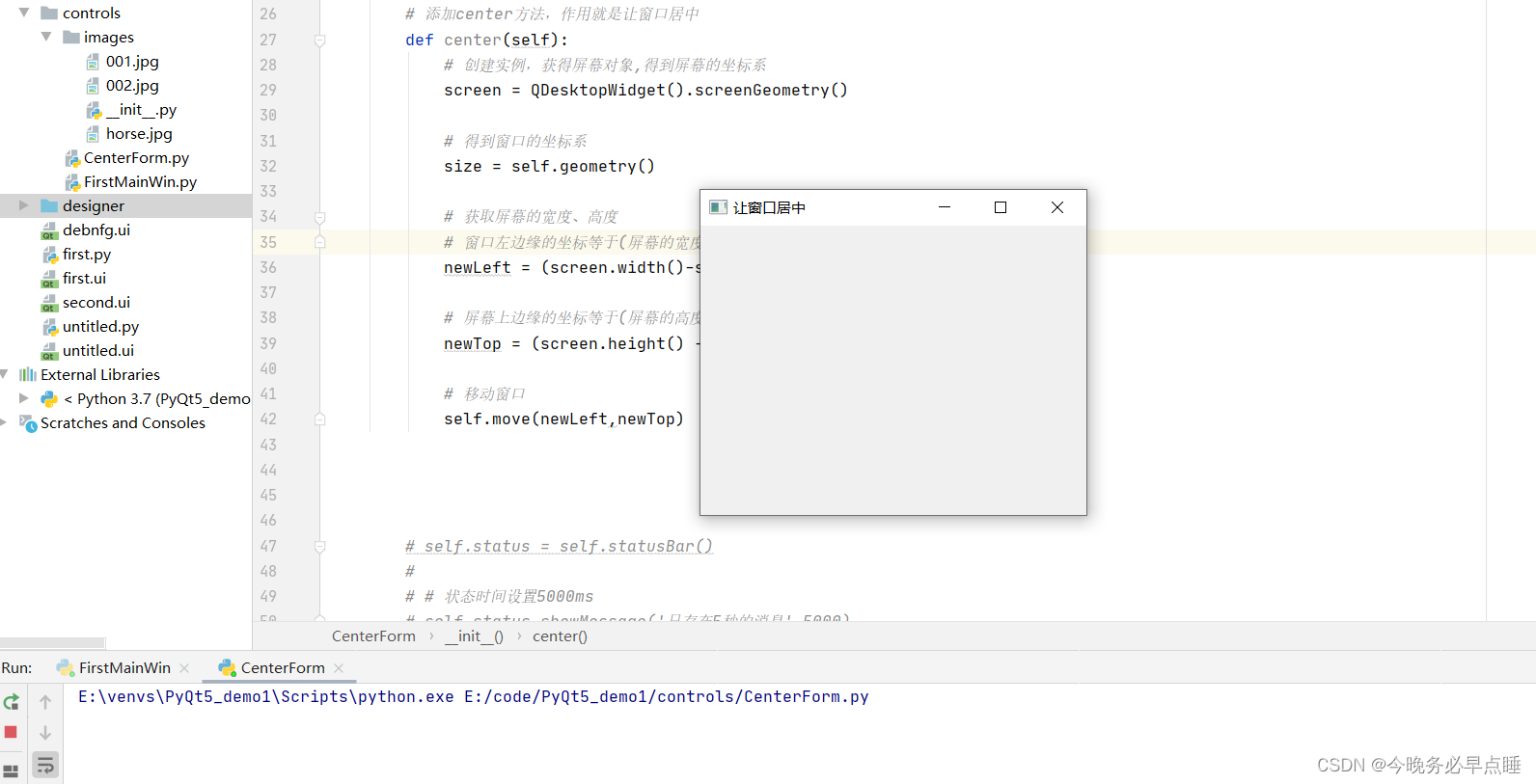The image size is (1536, 784).
Task: Click the up arrow in Run console
Action: click(x=45, y=702)
